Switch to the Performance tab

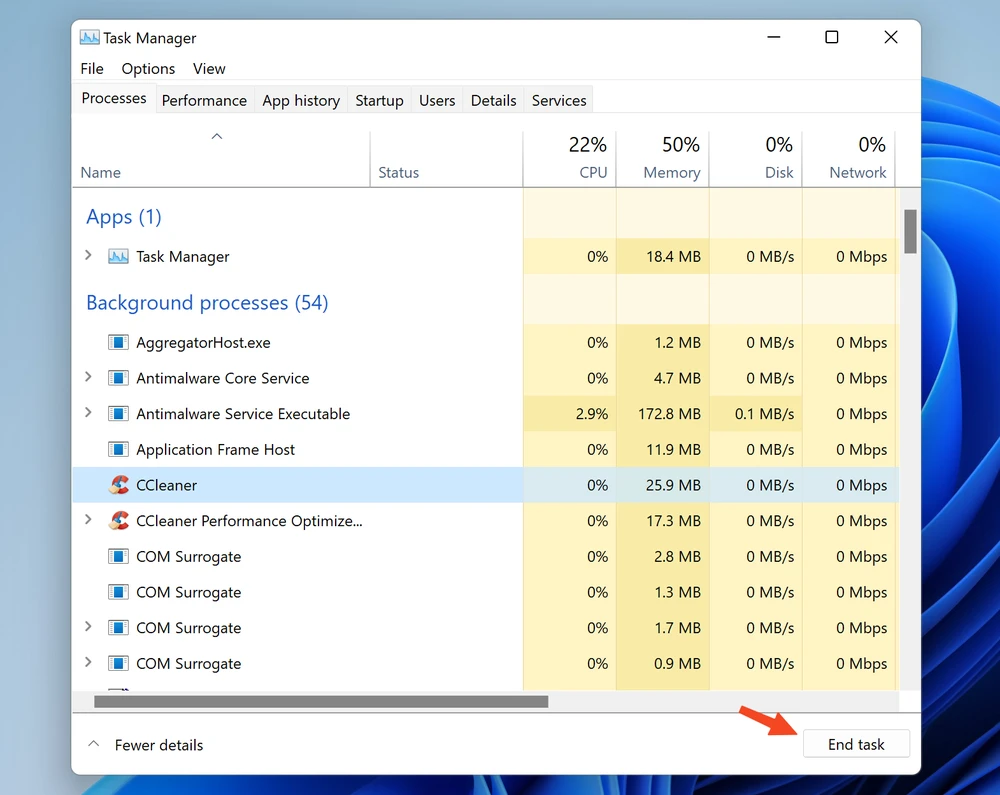point(204,100)
